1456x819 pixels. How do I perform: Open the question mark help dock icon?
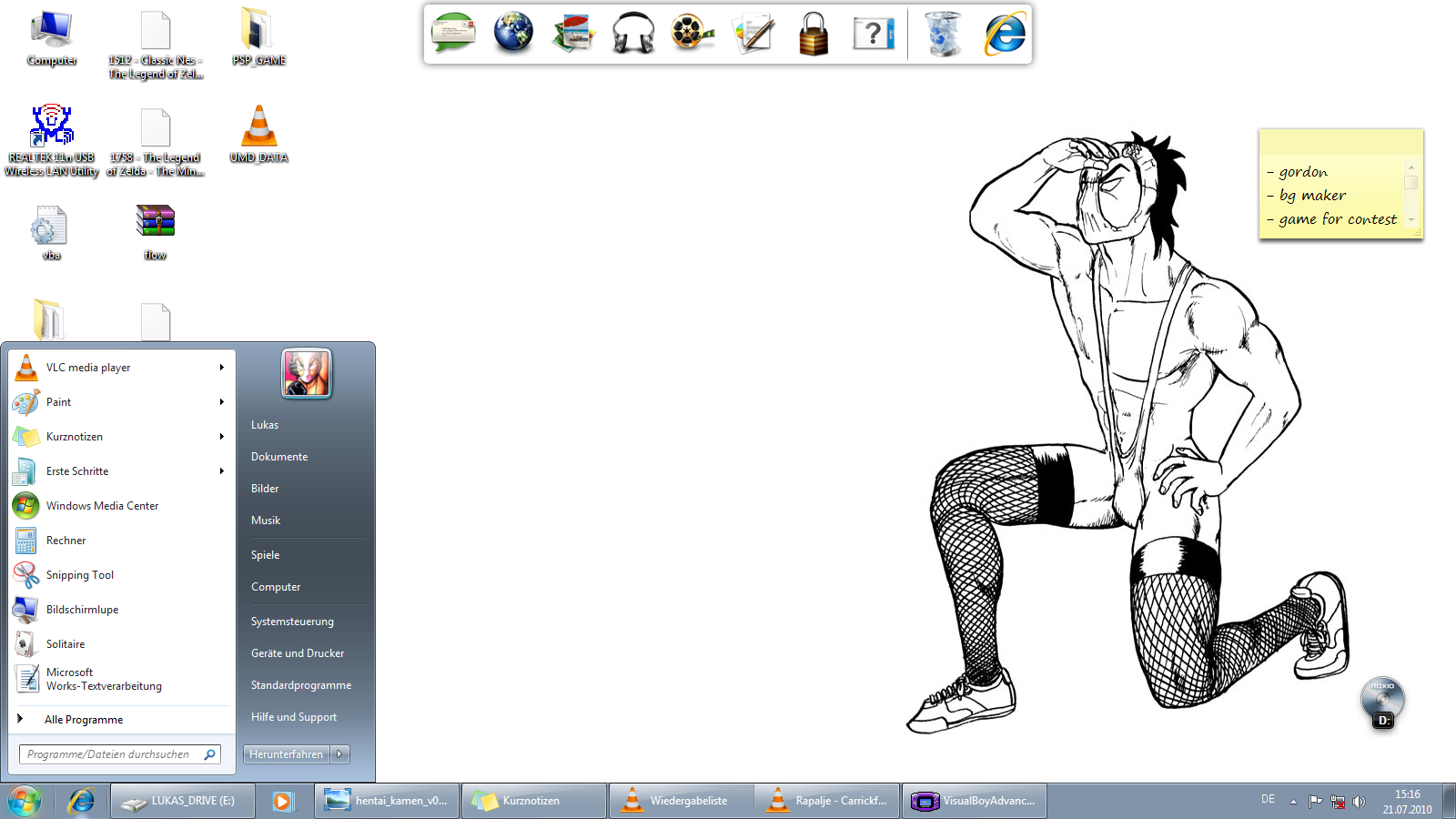pos(874,34)
